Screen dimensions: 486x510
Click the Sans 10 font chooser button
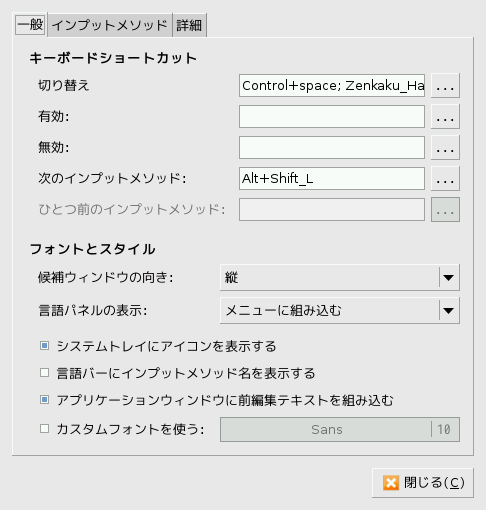point(340,429)
